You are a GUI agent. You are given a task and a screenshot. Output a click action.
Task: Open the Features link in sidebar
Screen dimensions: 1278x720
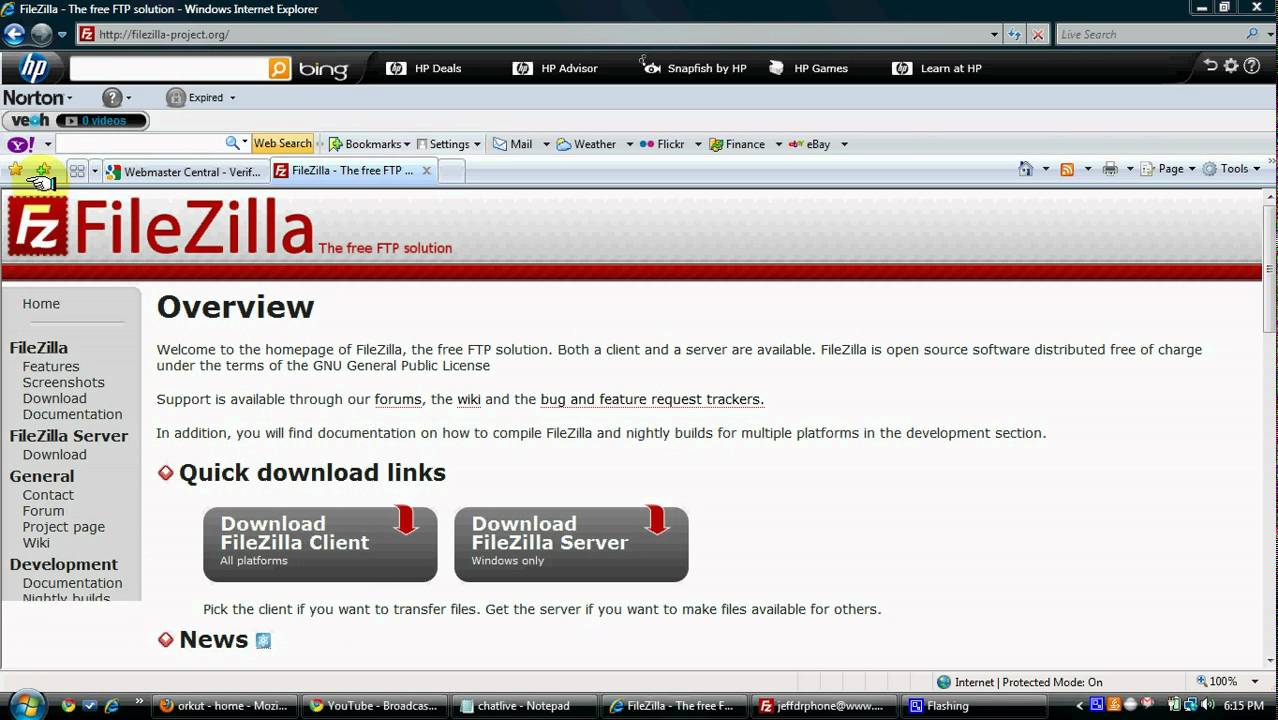(51, 366)
